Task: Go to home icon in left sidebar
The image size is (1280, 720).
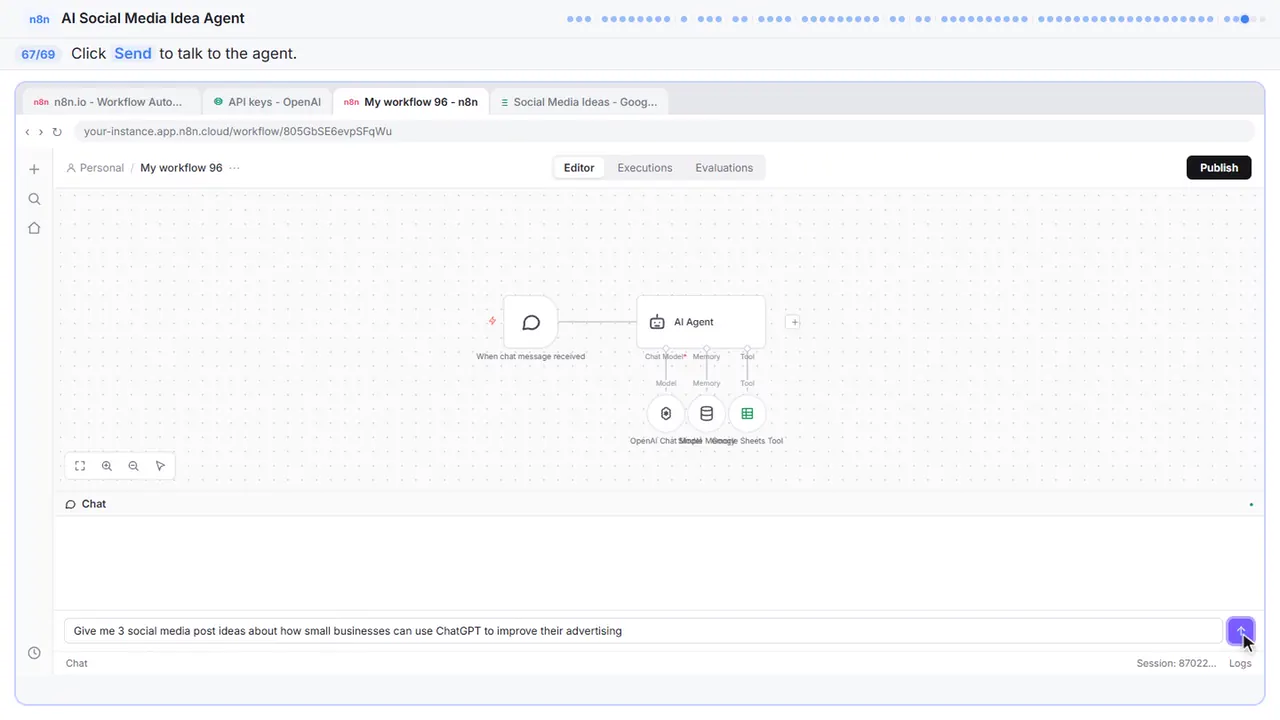Action: [34, 228]
